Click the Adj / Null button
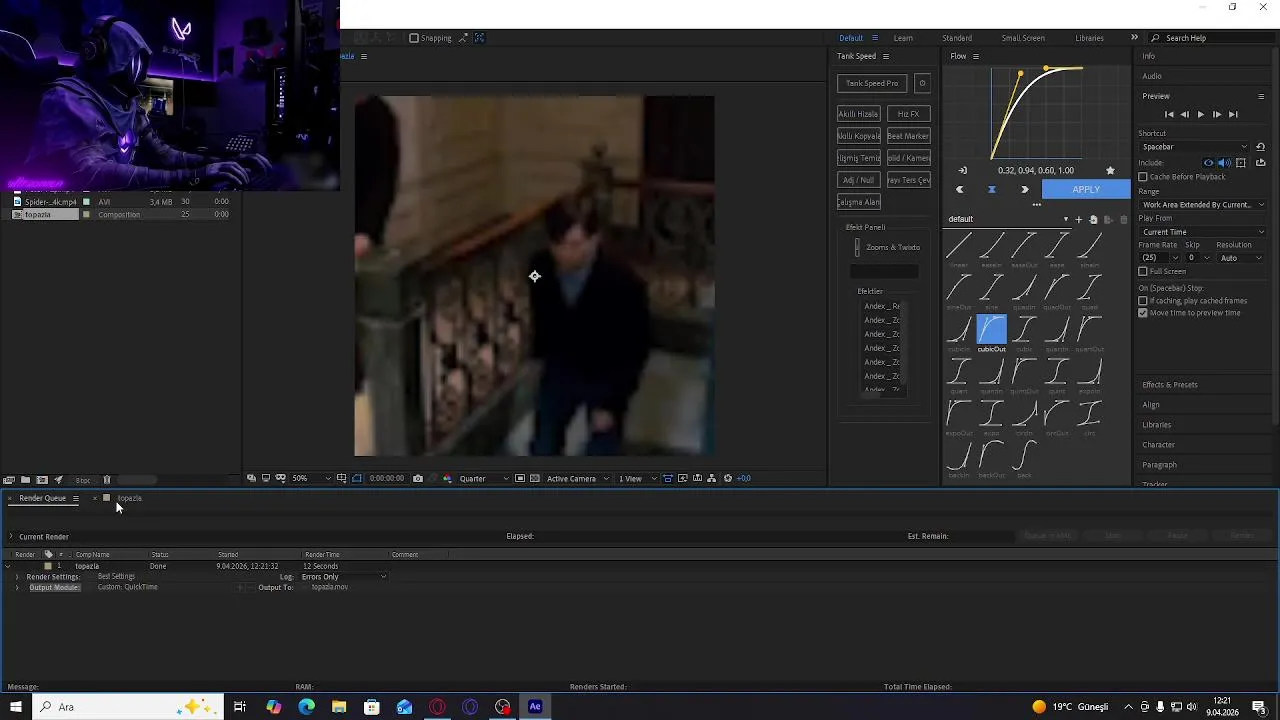Image resolution: width=1280 pixels, height=720 pixels. tap(859, 180)
